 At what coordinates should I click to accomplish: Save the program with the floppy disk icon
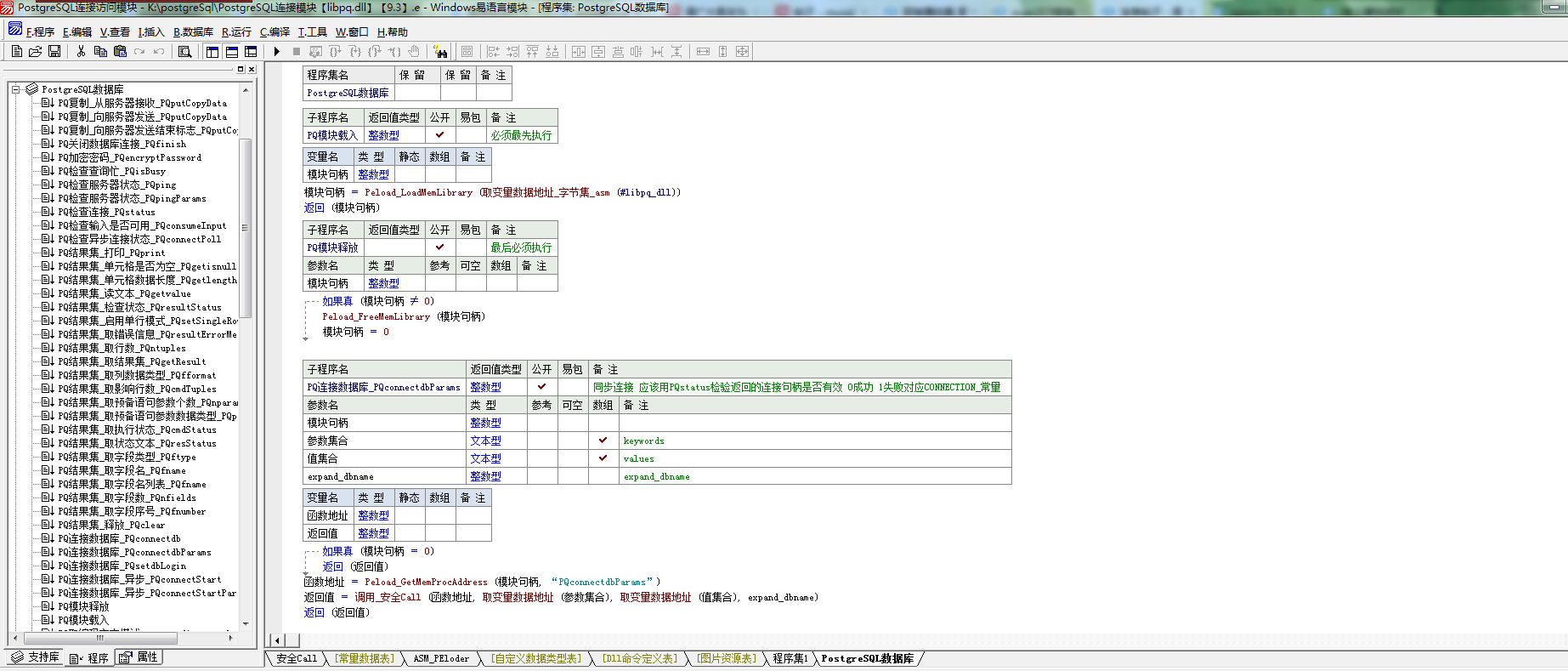click(54, 51)
